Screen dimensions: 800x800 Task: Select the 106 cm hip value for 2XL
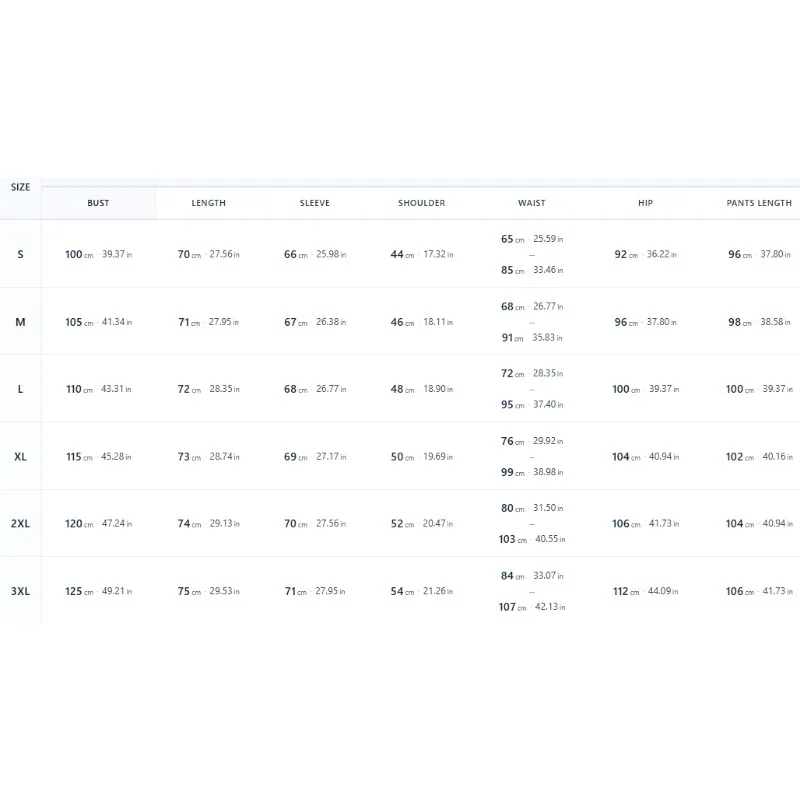[626, 523]
